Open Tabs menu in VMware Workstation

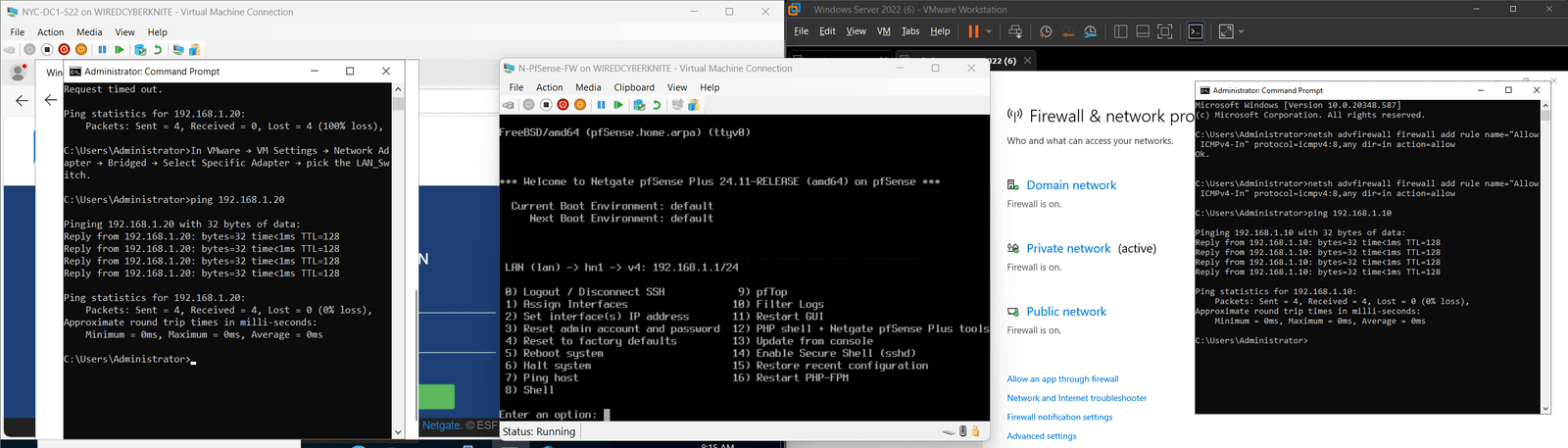tap(910, 31)
